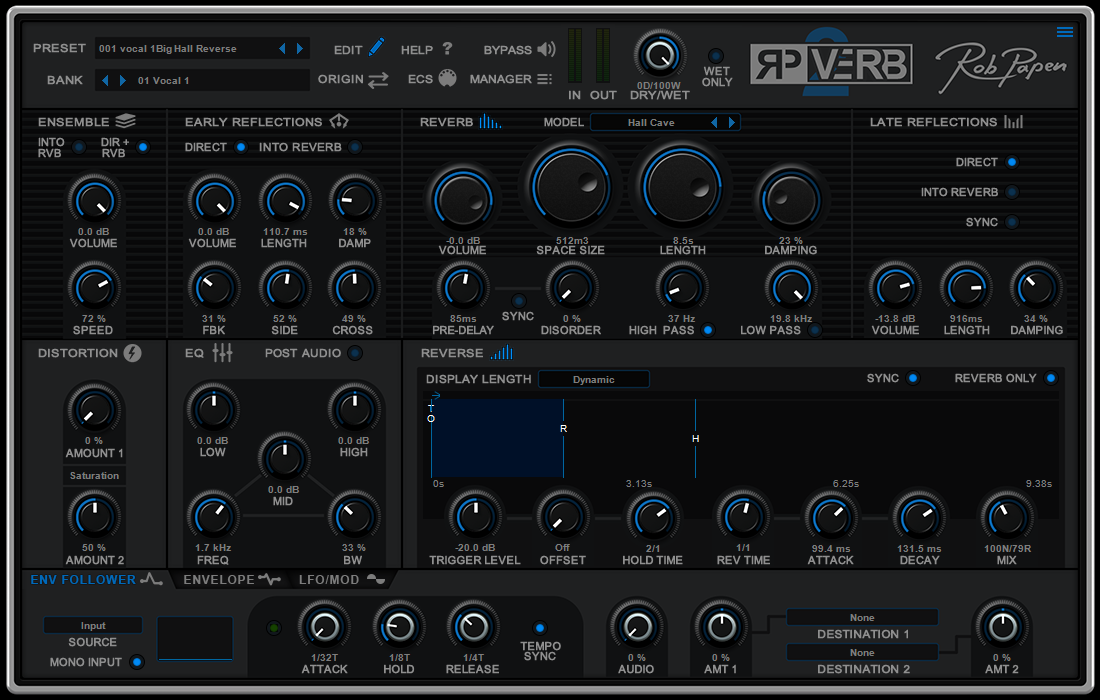Open the hamburger menu at top right
The height and width of the screenshot is (700, 1100).
pos(1065,32)
